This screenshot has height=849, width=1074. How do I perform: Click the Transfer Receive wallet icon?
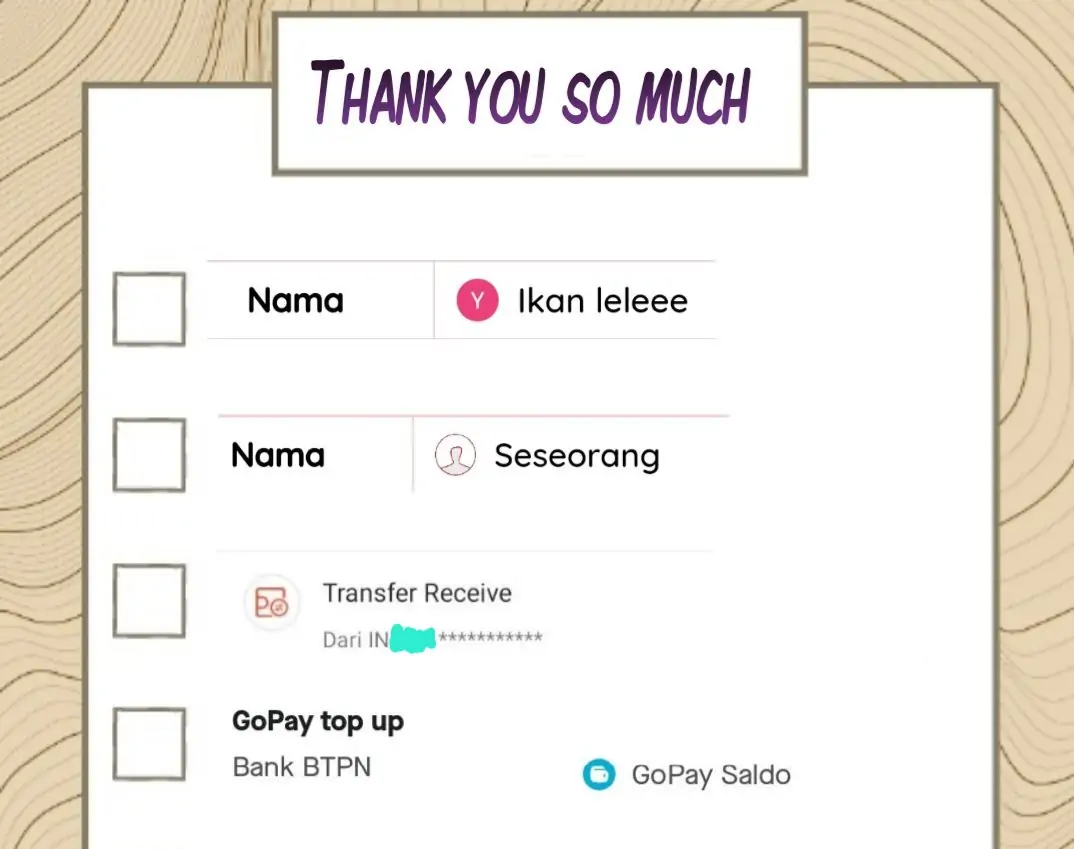click(272, 603)
